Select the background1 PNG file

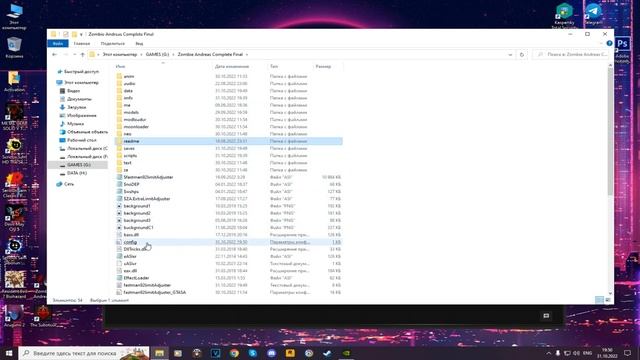(x=137, y=206)
